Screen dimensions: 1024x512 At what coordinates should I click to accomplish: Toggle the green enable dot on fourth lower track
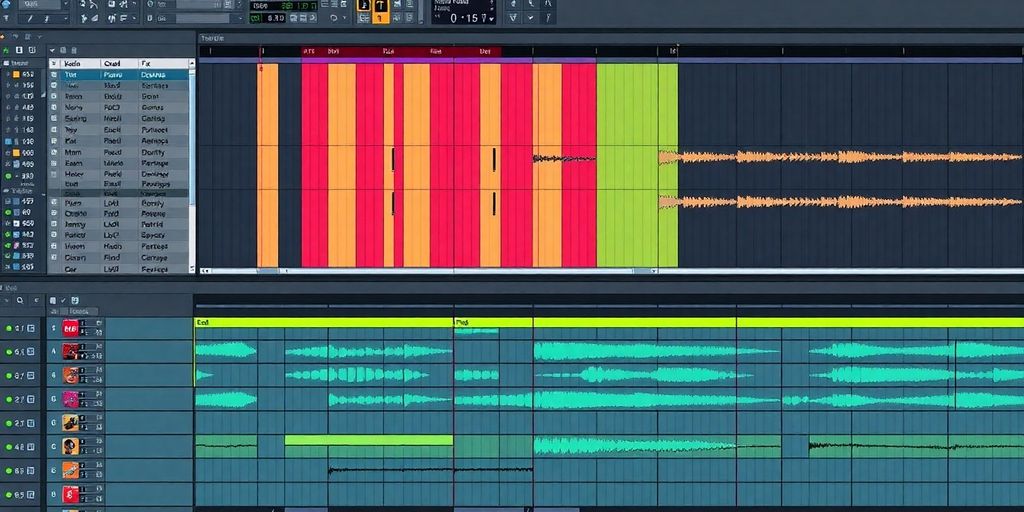(8, 399)
